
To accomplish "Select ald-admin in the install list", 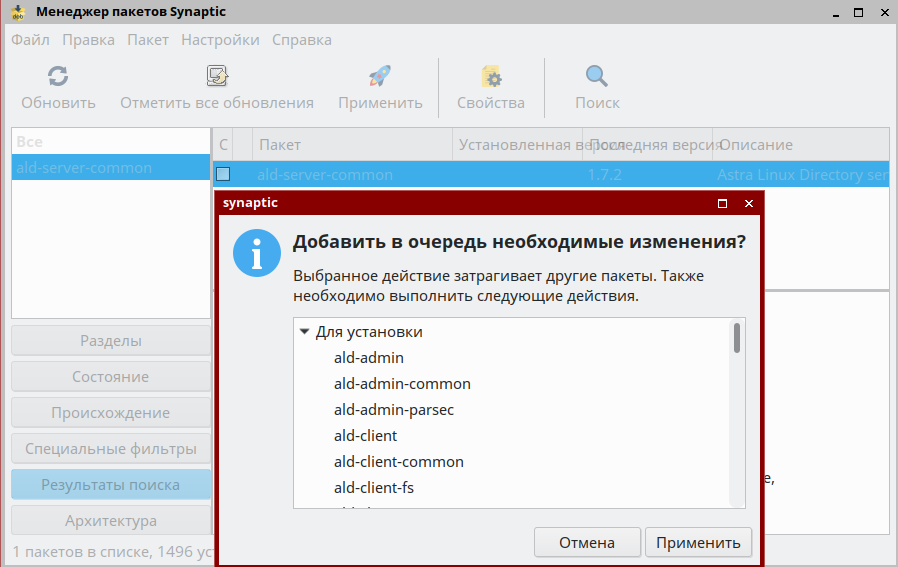I will (369, 358).
